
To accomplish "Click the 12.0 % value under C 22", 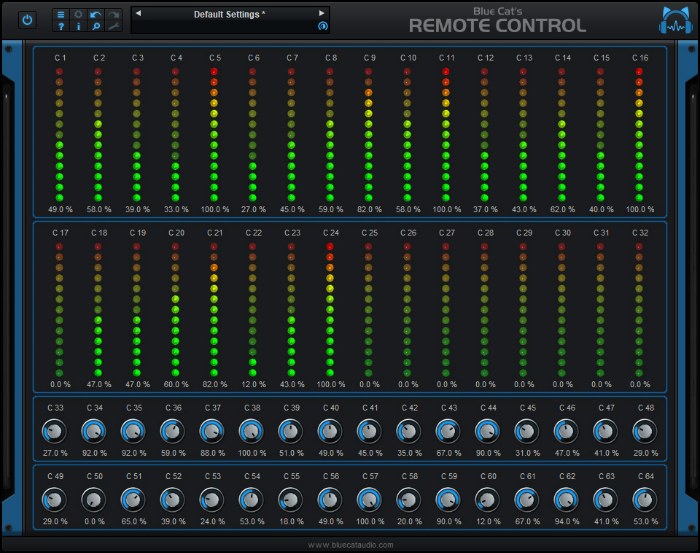I will 253,384.
